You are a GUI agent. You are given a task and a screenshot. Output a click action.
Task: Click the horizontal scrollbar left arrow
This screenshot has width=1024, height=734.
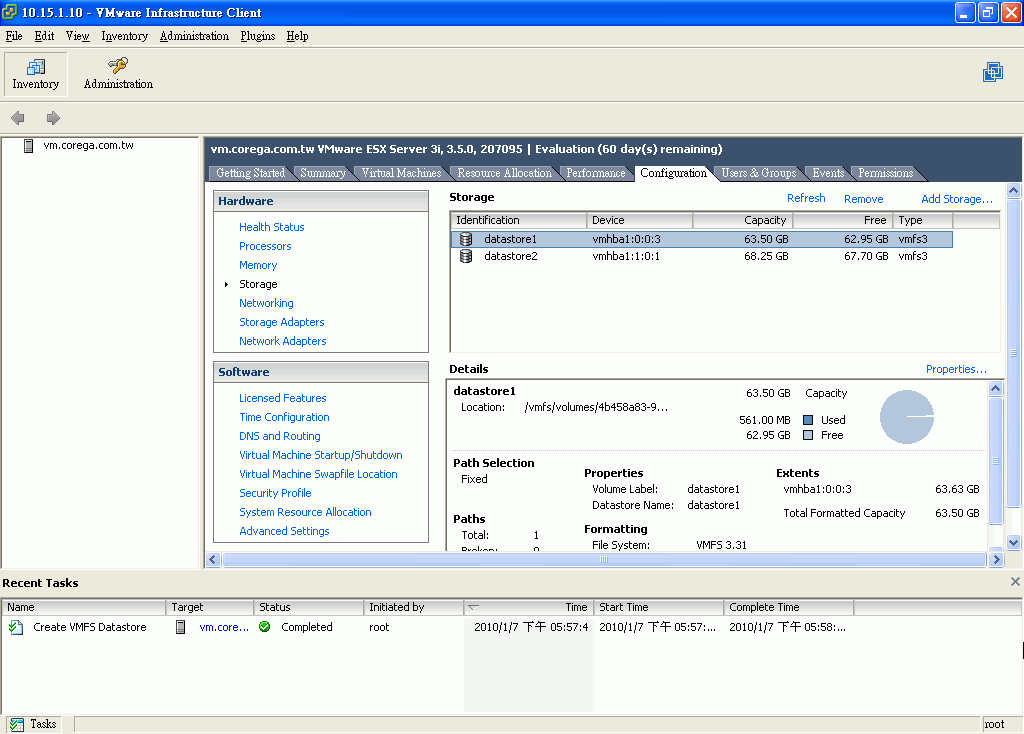tap(213, 560)
